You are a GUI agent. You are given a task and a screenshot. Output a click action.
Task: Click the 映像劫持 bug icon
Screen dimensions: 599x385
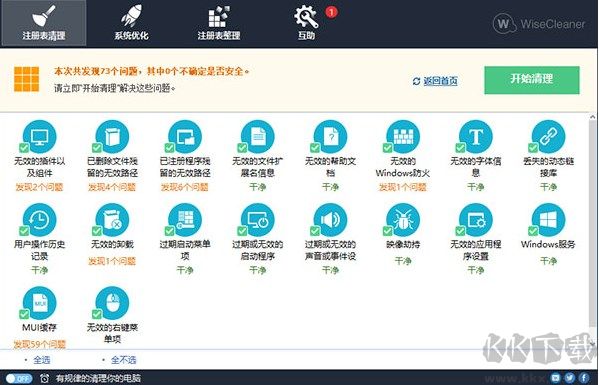click(x=403, y=220)
